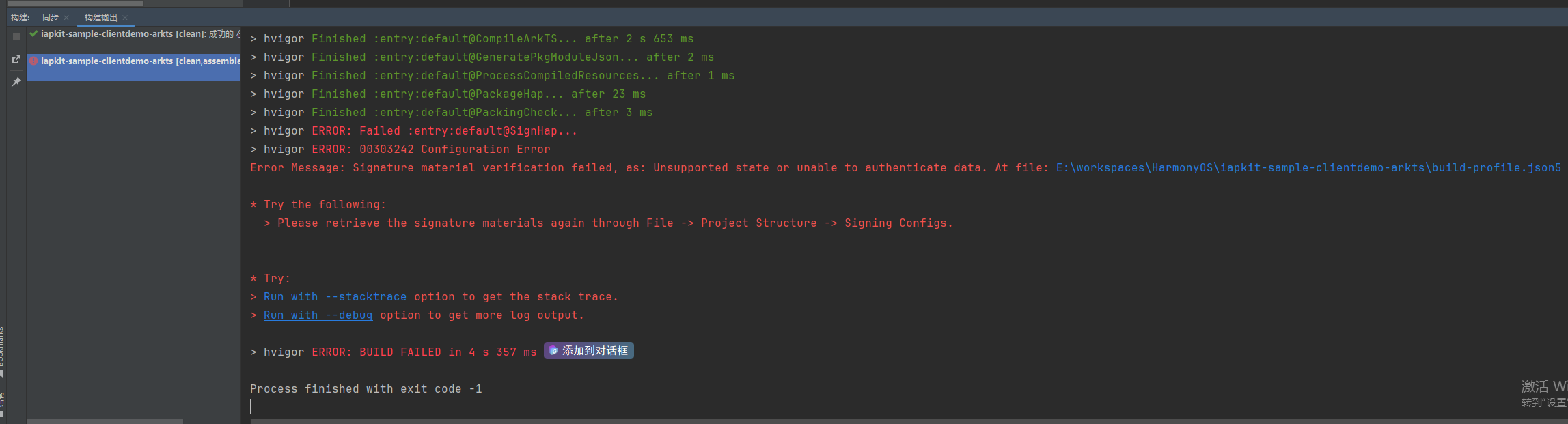This screenshot has height=424, width=1568.
Task: Select the successful [clean] build entry
Action: point(137,33)
